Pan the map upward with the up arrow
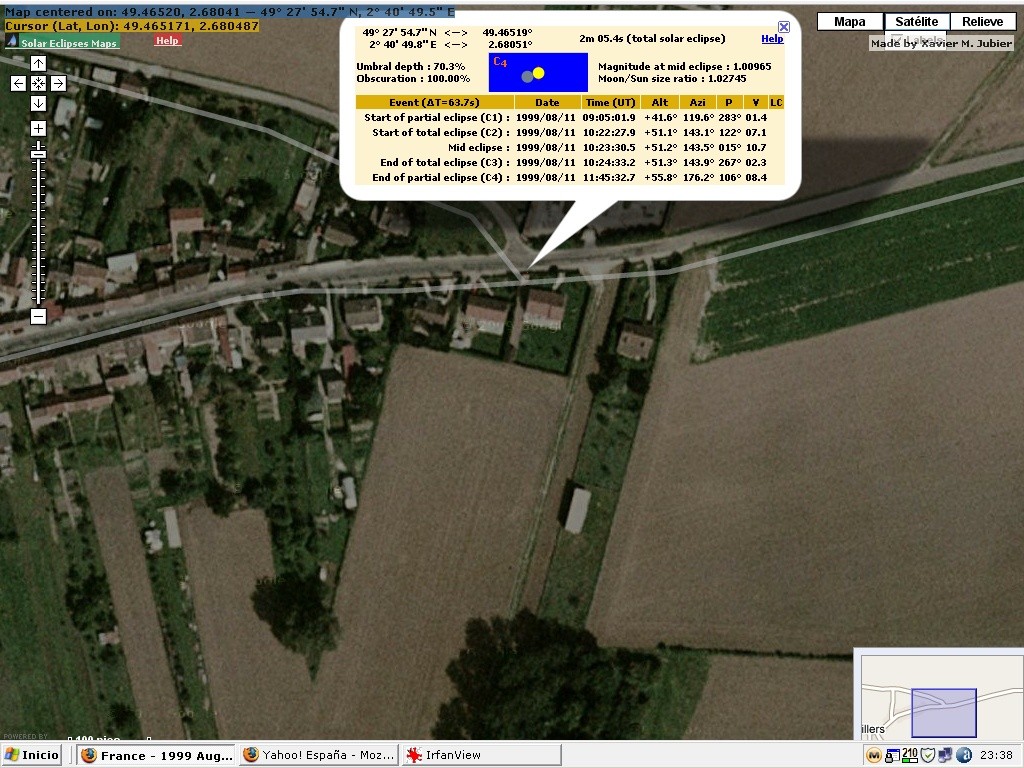Screen dimensions: 1024x768 pyautogui.click(x=38, y=64)
